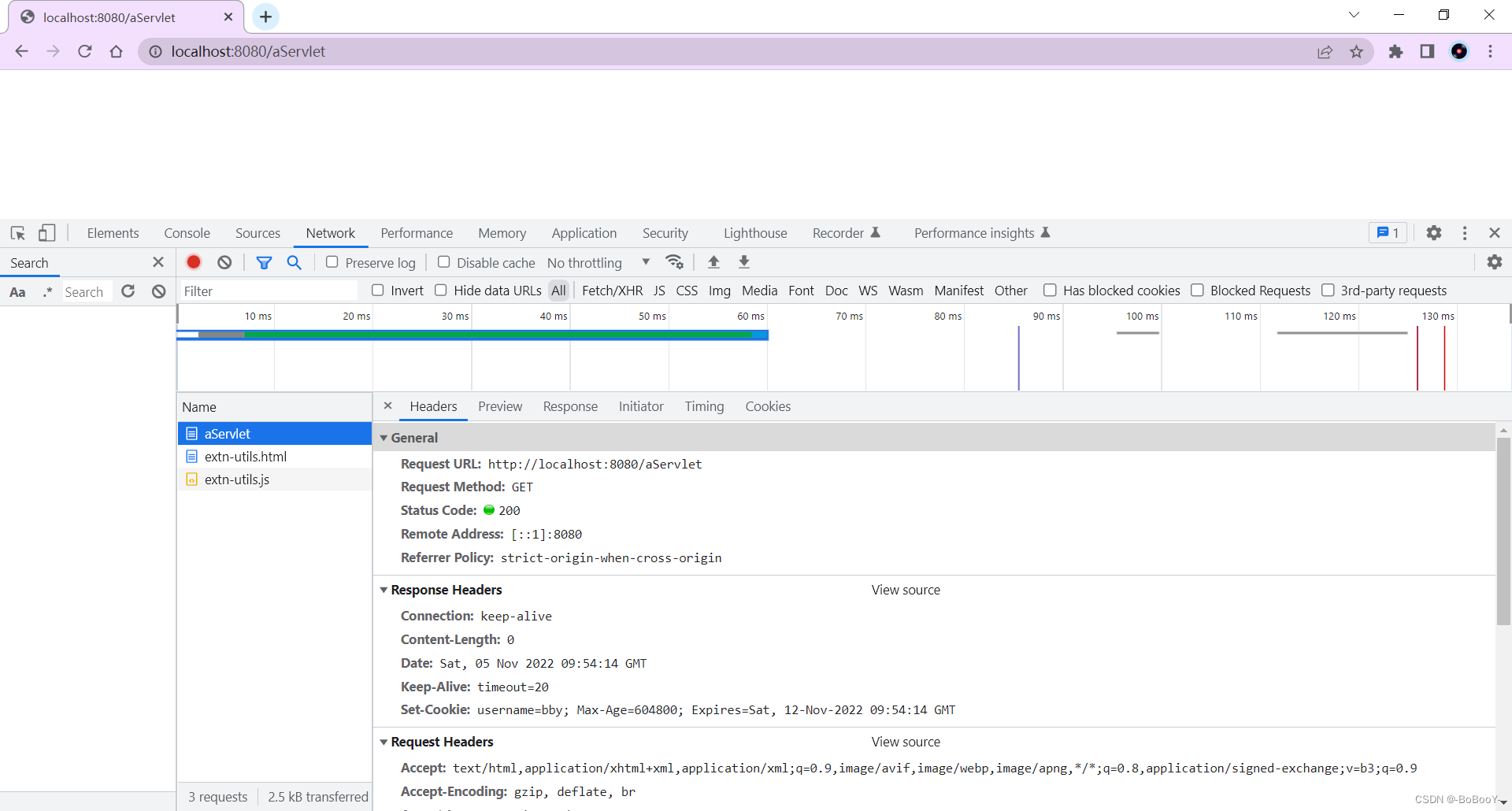Viewport: 1512px width, 811px height.
Task: Open the request Timing tab
Action: (704, 406)
